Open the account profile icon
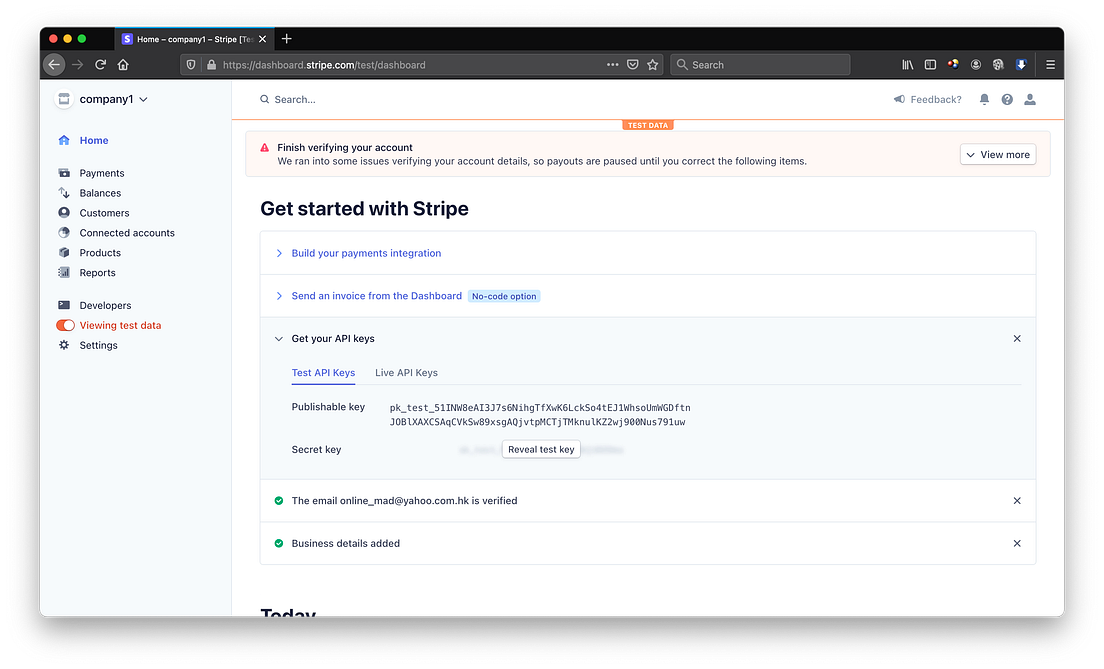The height and width of the screenshot is (669, 1104). click(x=1030, y=99)
